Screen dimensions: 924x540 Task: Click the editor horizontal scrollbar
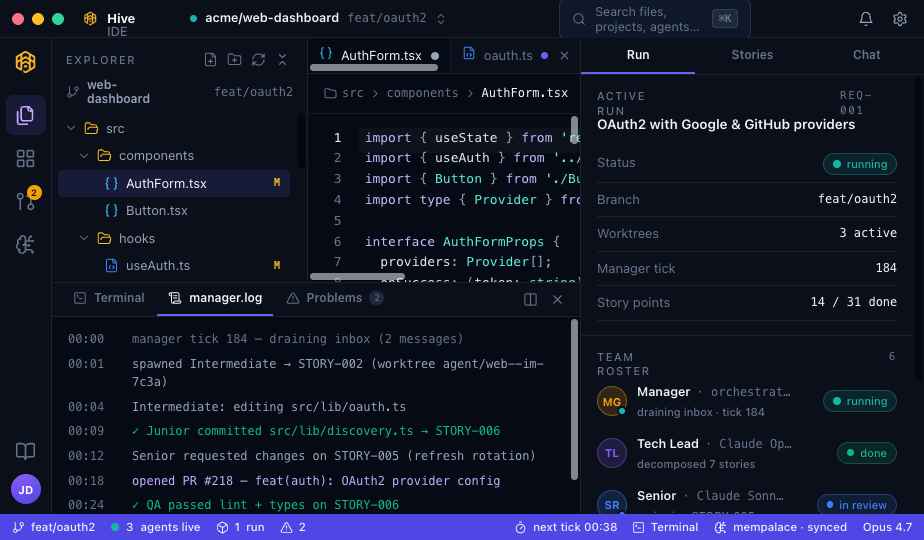tap(357, 276)
